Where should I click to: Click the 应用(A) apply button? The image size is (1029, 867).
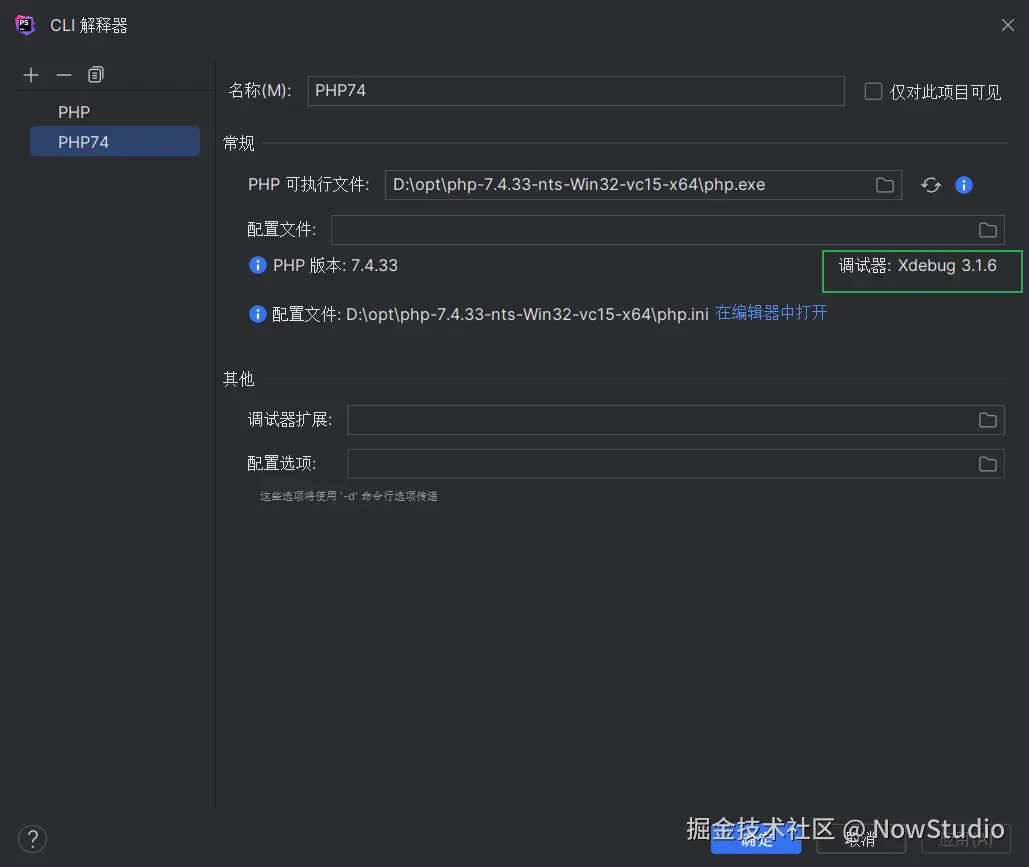[x=966, y=839]
